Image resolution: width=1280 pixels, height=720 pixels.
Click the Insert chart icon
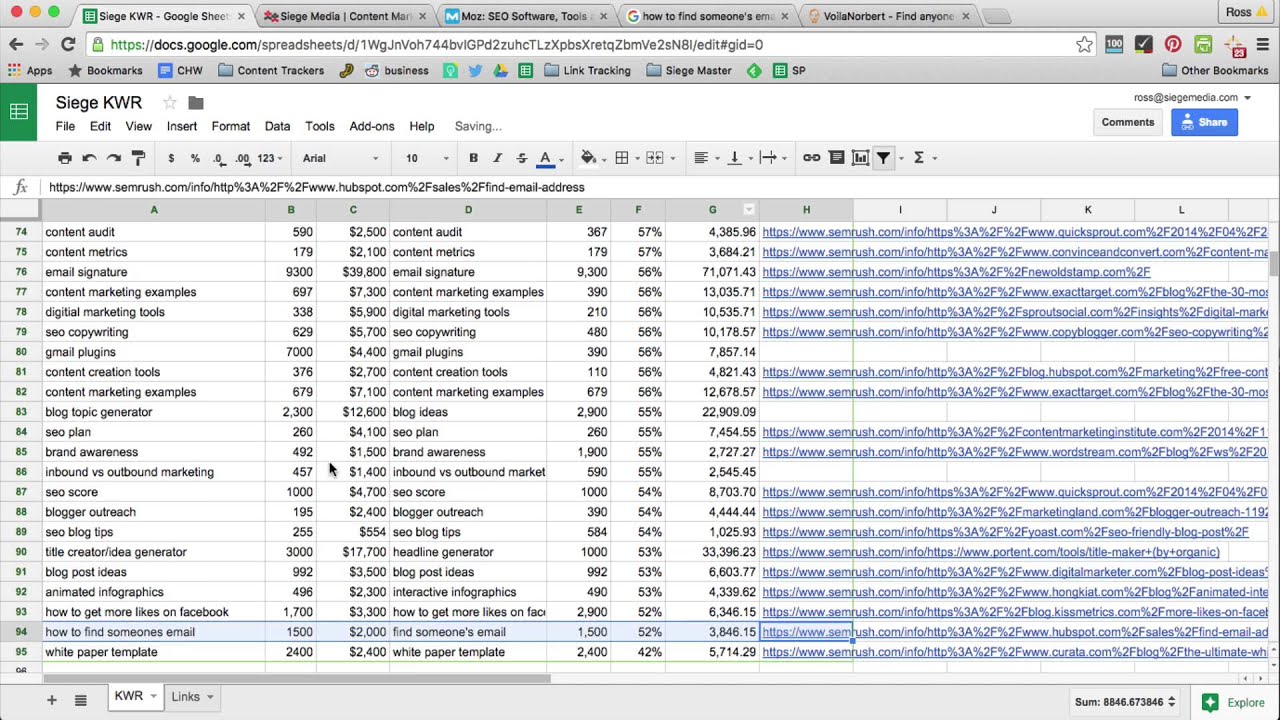point(860,158)
